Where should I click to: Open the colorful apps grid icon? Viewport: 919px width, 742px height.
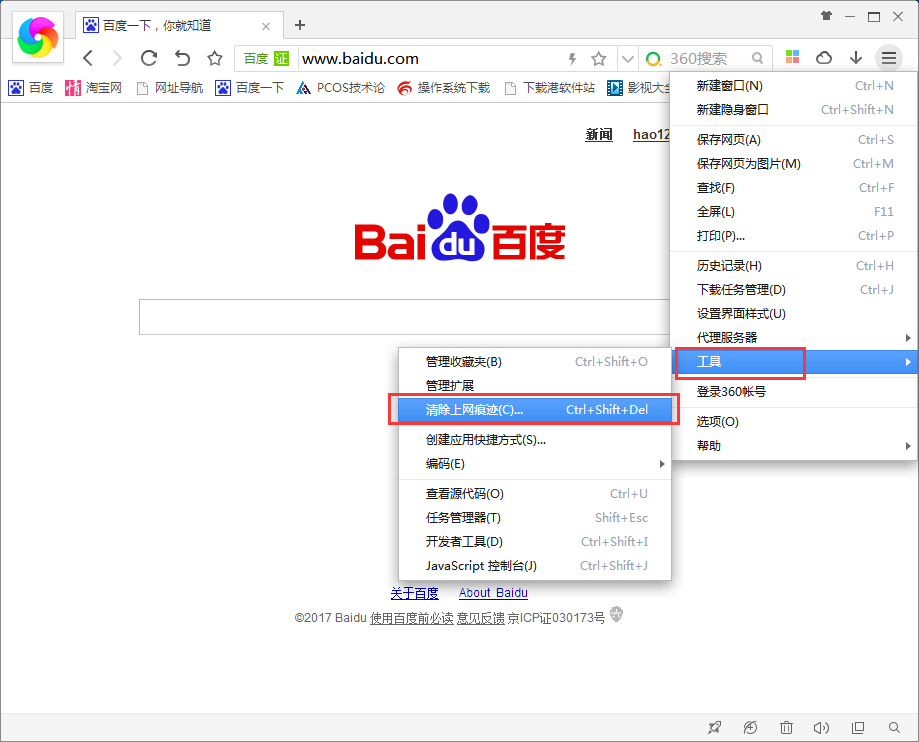(792, 57)
